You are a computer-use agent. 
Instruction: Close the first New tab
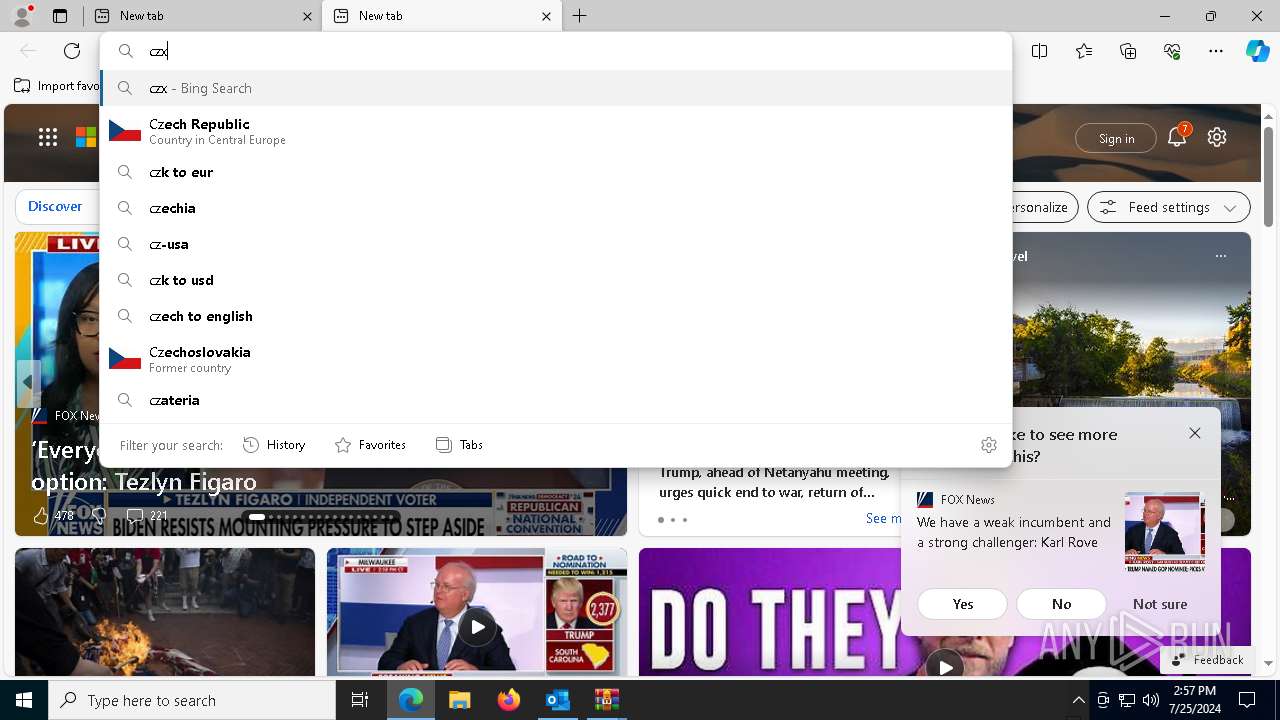click(307, 16)
